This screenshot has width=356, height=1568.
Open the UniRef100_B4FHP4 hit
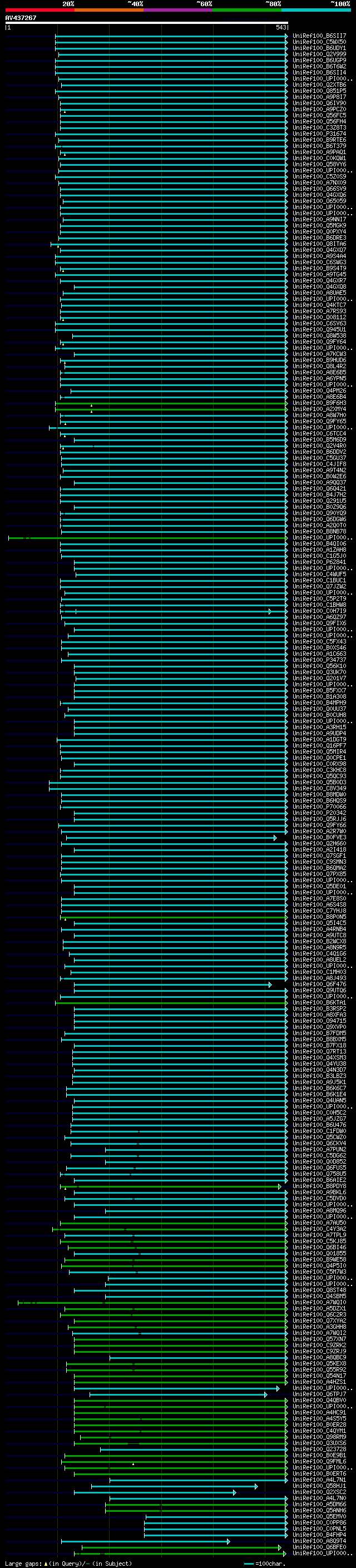pos(319,1535)
